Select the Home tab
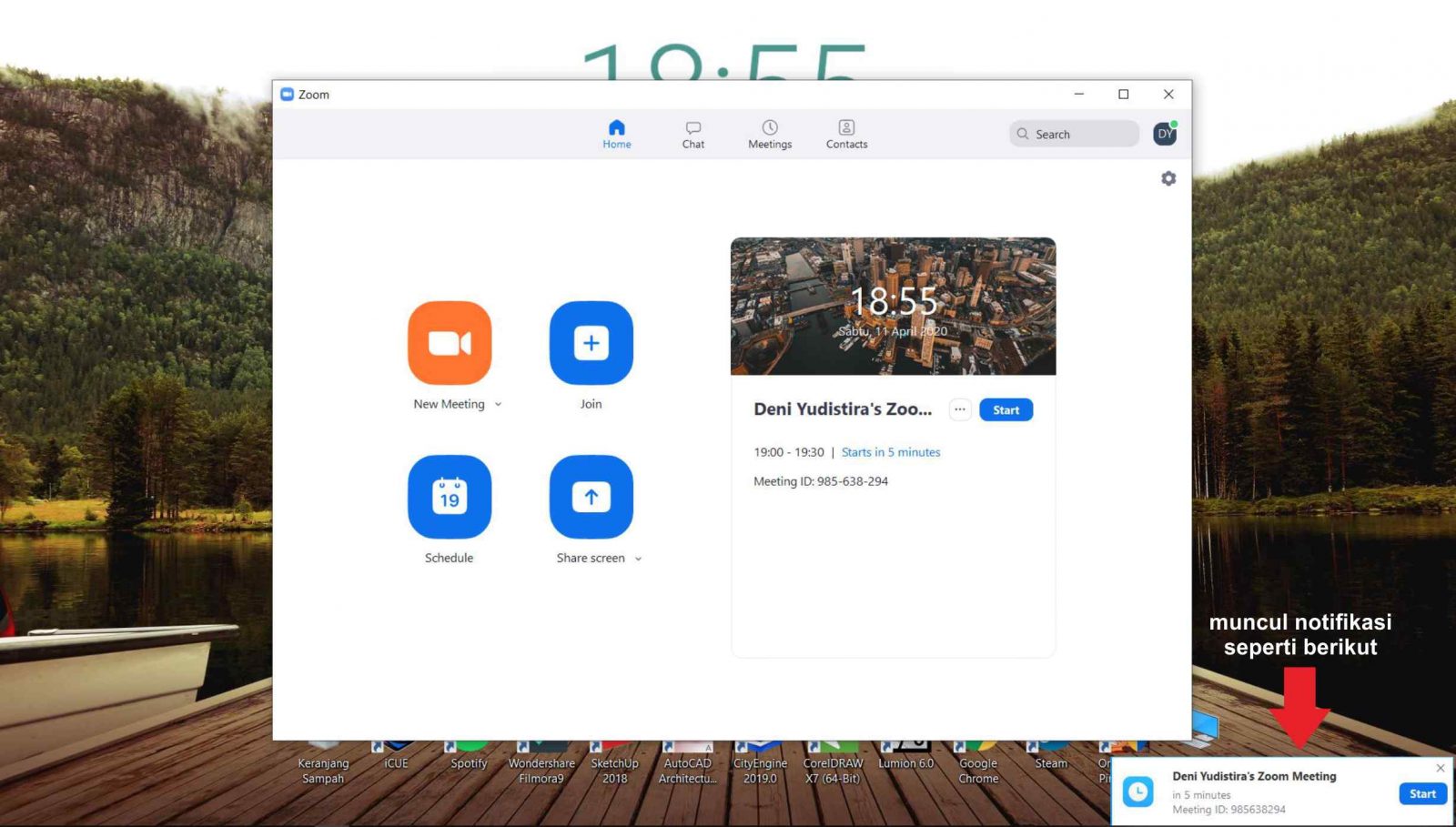The image size is (1456, 827). tap(616, 134)
